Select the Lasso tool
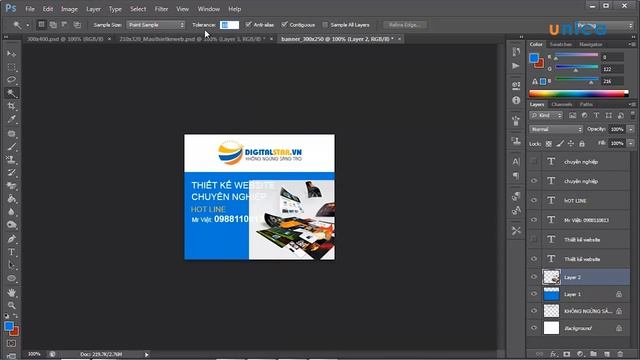The image size is (640, 360). point(11,80)
